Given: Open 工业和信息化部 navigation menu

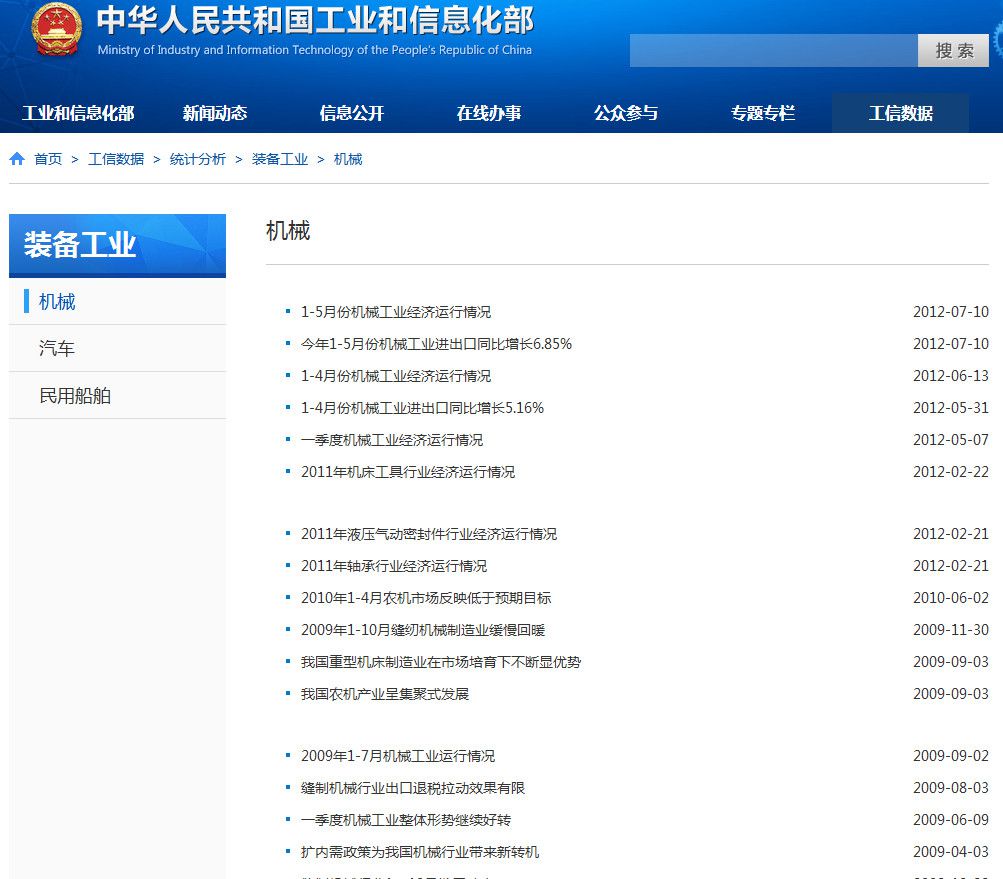Looking at the screenshot, I should click(78, 113).
